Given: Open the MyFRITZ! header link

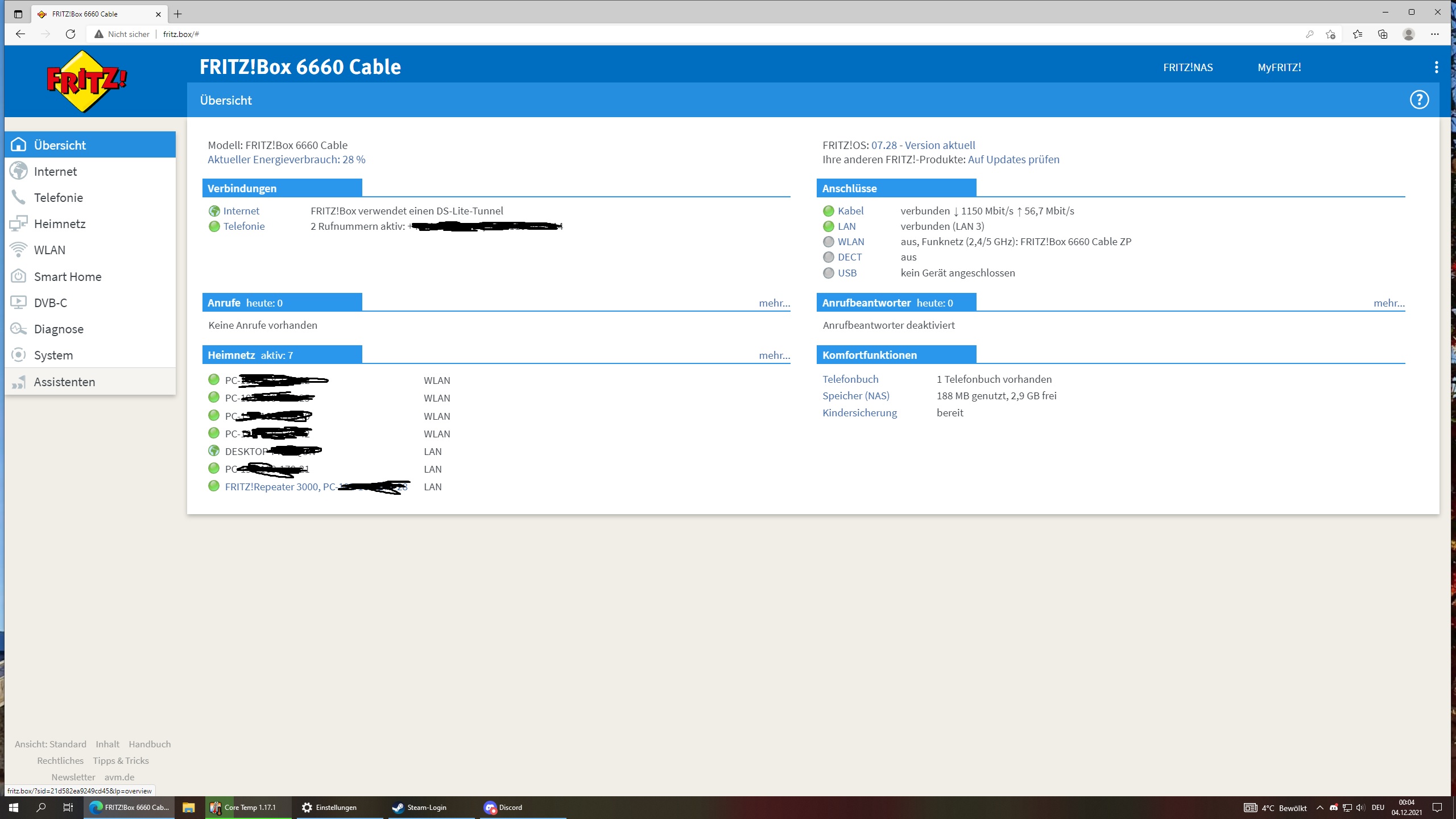Looking at the screenshot, I should [1279, 67].
